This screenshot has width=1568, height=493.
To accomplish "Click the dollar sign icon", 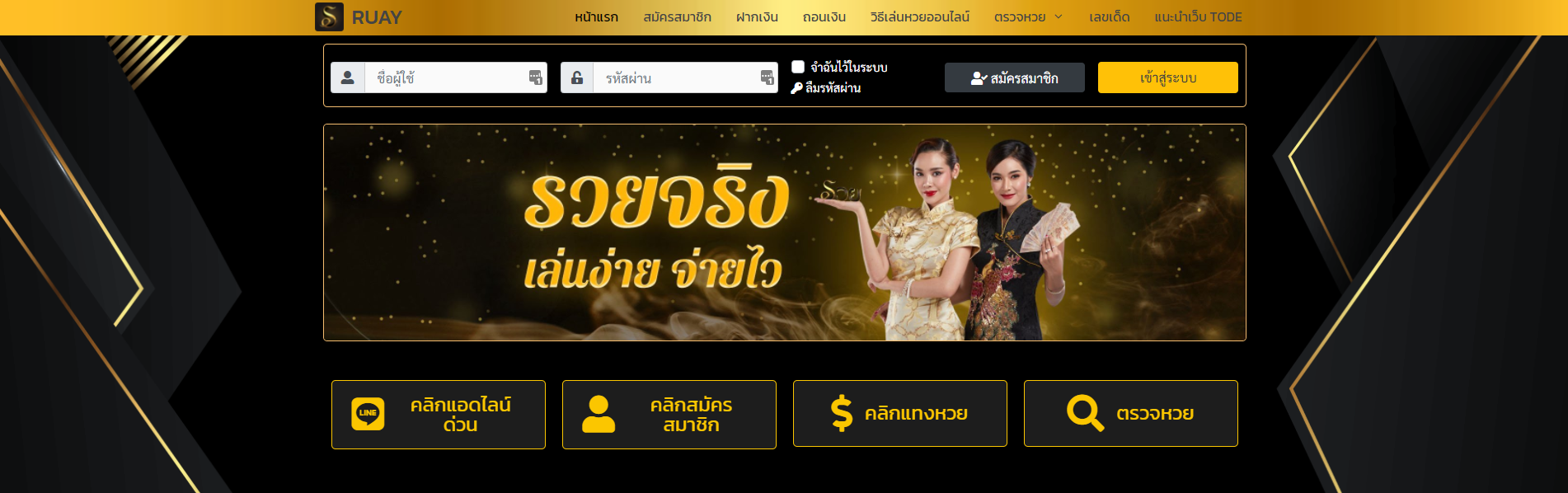I will point(842,413).
